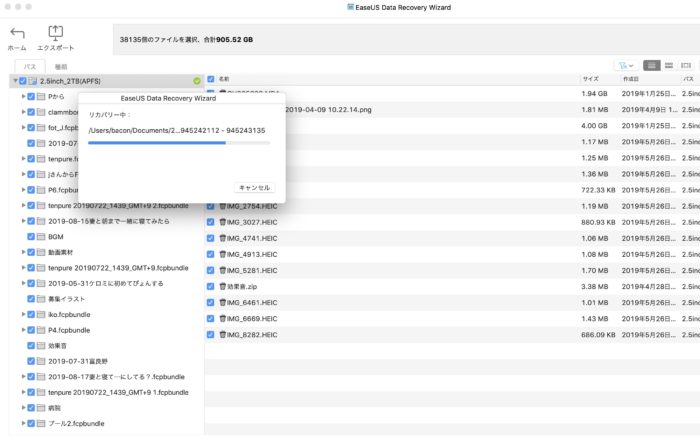Click trash icon of IMG_4741.HEIC
The height and width of the screenshot is (441, 700).
pyautogui.click(x=223, y=238)
